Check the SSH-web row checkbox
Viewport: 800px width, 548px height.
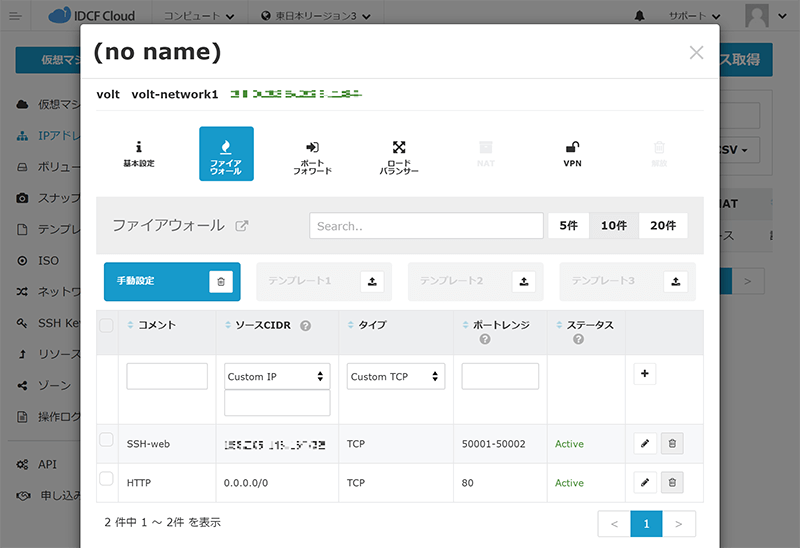tap(107, 440)
